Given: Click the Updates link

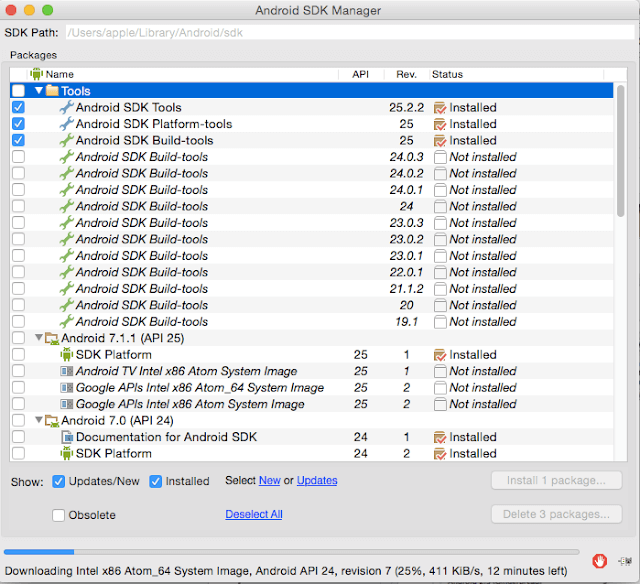Looking at the screenshot, I should [x=317, y=480].
